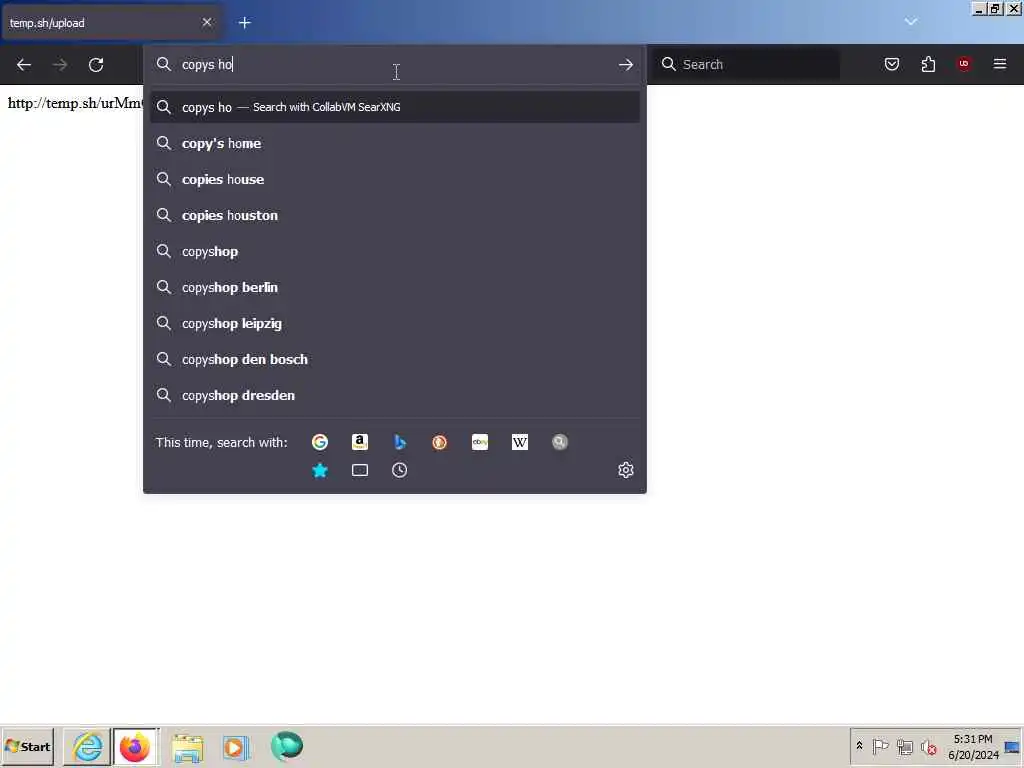Click in the Search box field
Image resolution: width=1024 pixels, height=768 pixels.
click(x=746, y=64)
